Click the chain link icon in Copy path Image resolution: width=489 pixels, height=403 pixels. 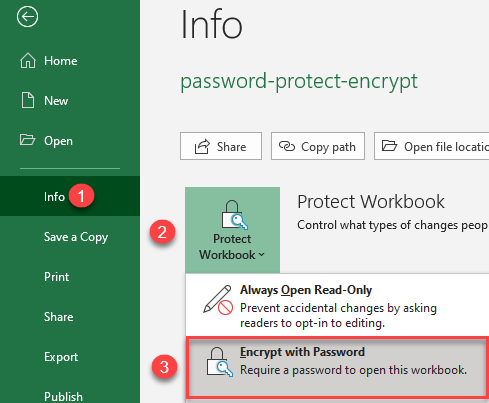(287, 146)
